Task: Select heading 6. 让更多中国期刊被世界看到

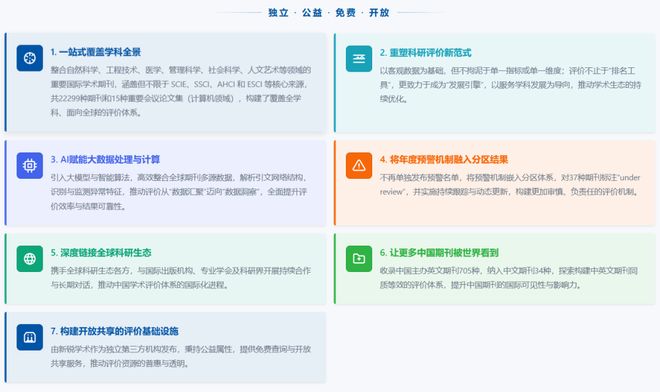Action: 439,253
